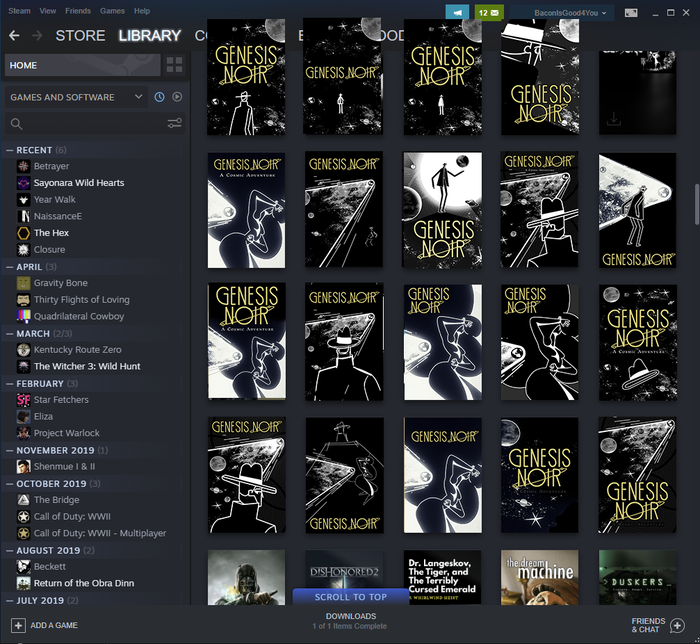Collapse the MARCH category
The width and height of the screenshot is (700, 644).
(x=9, y=334)
